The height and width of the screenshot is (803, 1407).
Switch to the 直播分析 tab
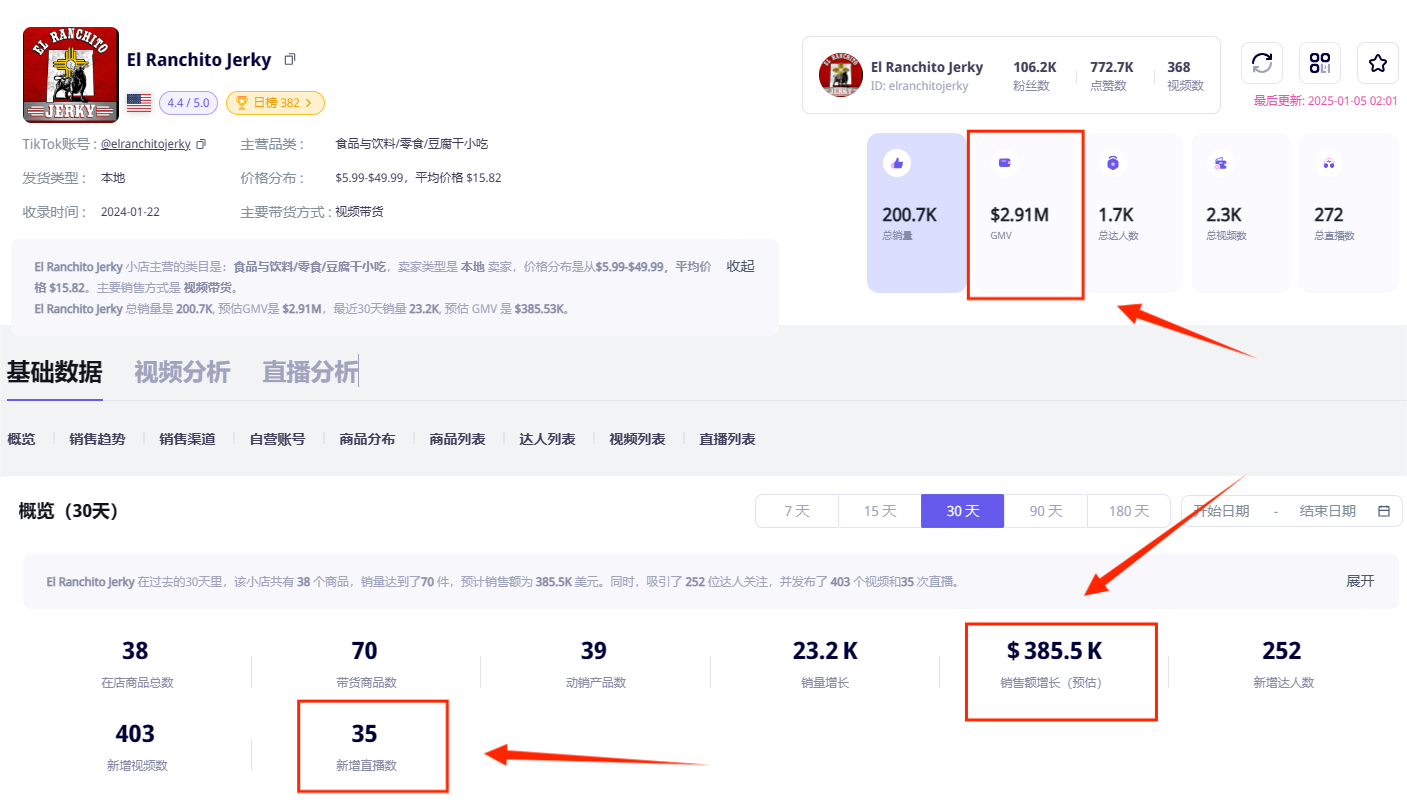tap(310, 372)
